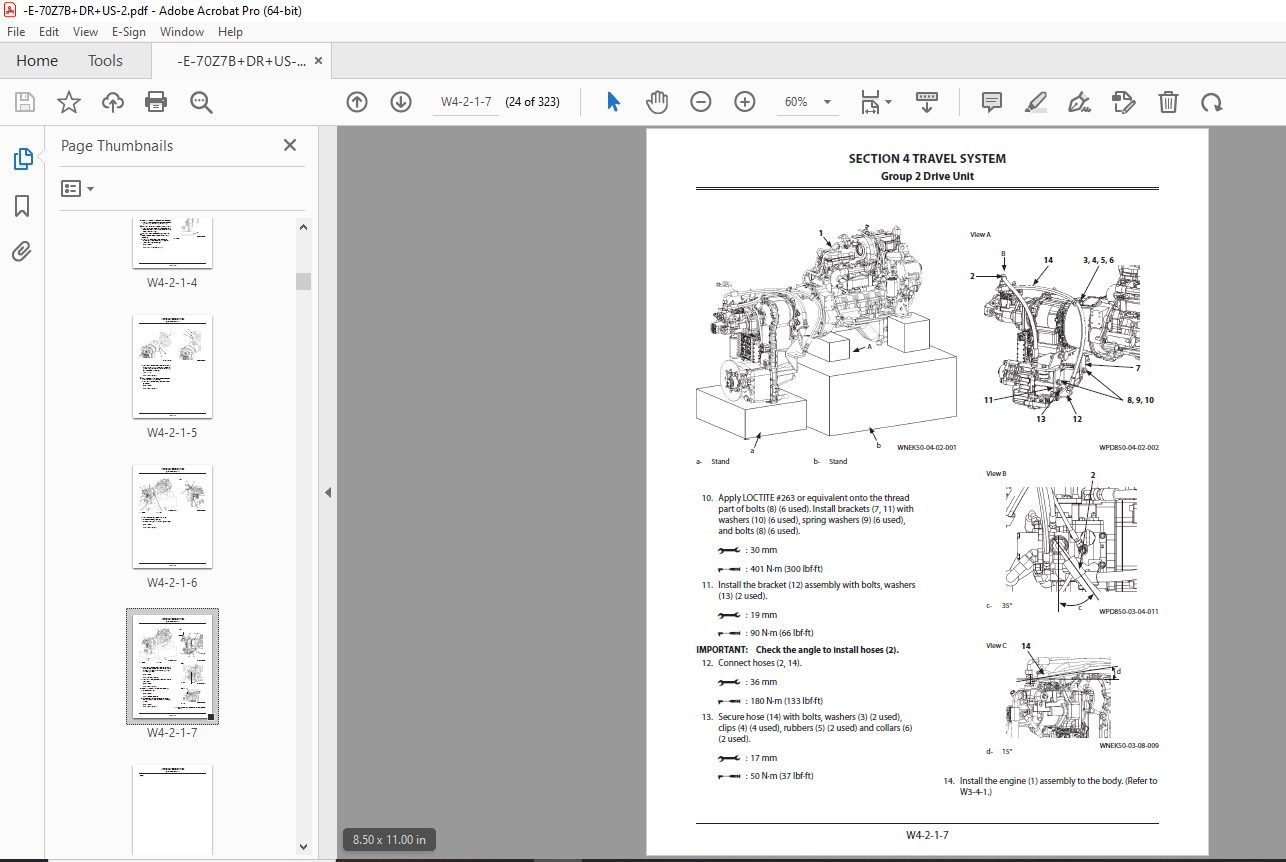This screenshot has width=1286, height=862.
Task: Click the W4-2-1-7 page footer
Action: tap(927, 834)
